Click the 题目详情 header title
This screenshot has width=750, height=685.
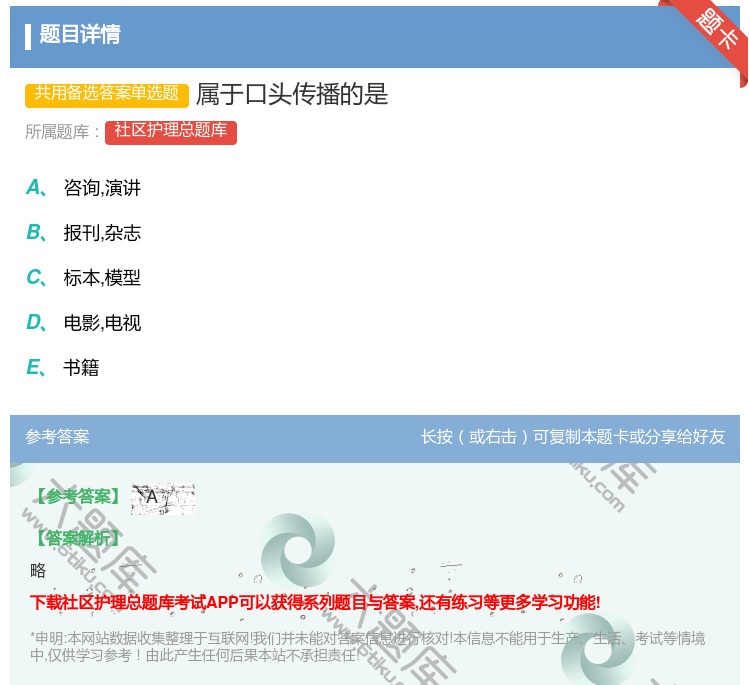(x=80, y=35)
